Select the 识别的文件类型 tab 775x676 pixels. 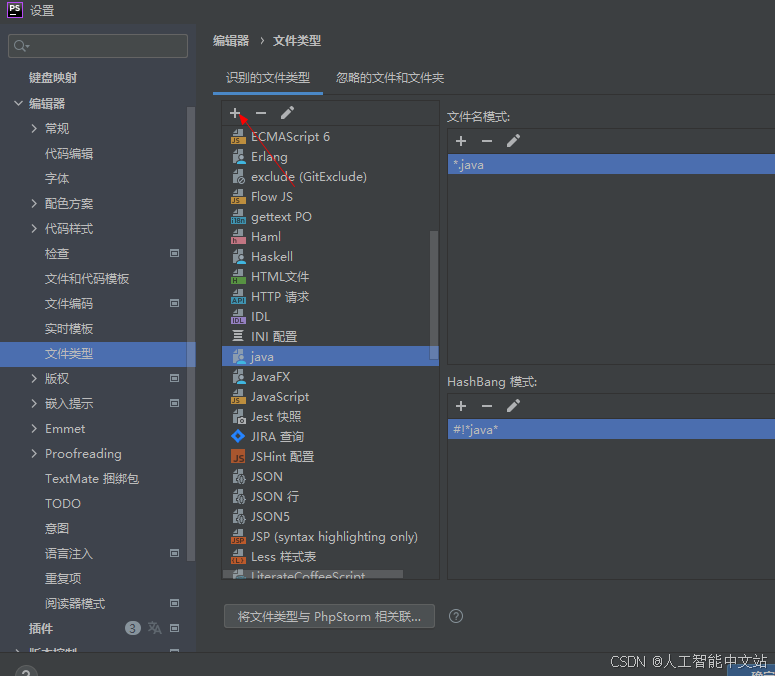(268, 78)
